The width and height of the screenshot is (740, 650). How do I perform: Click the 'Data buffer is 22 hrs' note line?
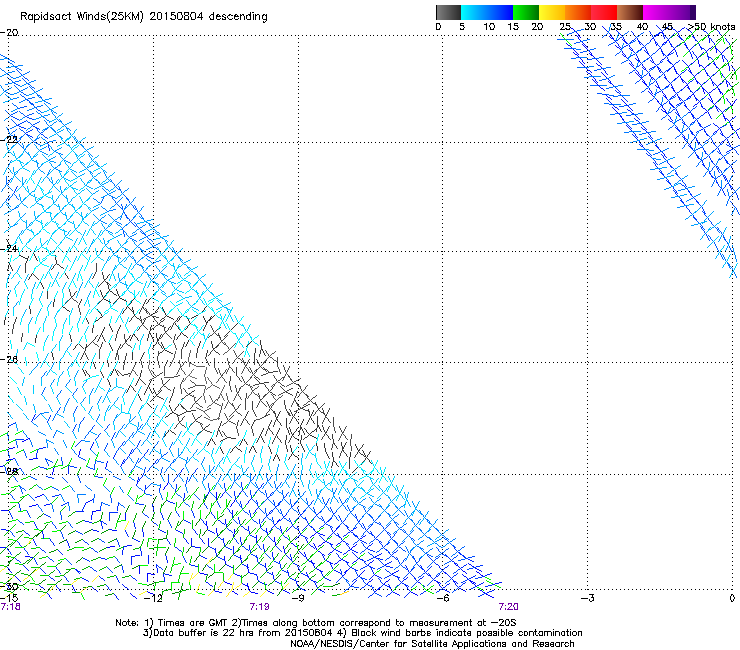(x=362, y=633)
